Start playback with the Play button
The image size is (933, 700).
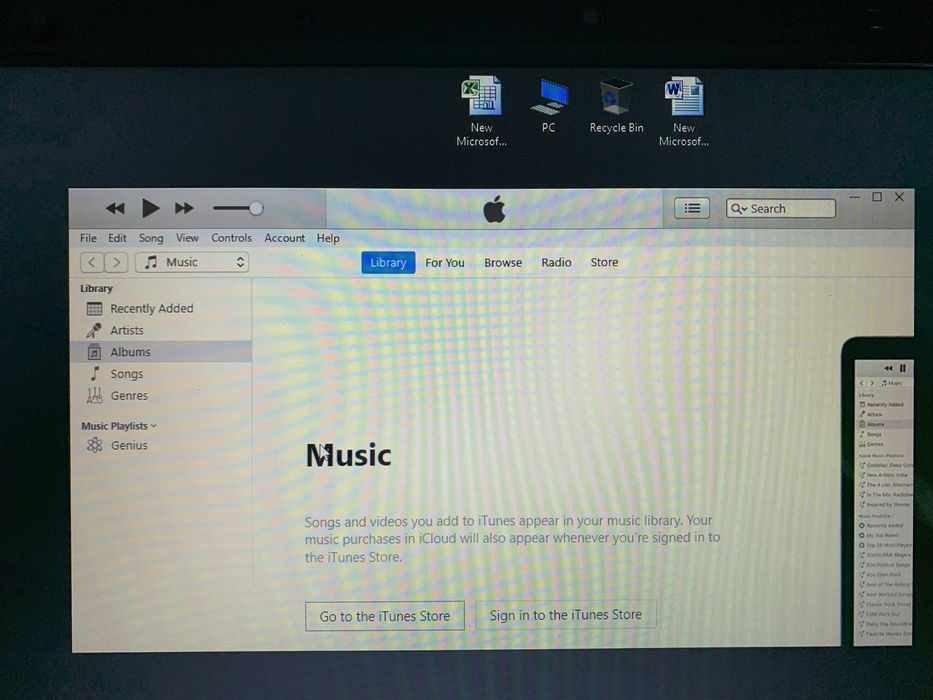pyautogui.click(x=151, y=208)
